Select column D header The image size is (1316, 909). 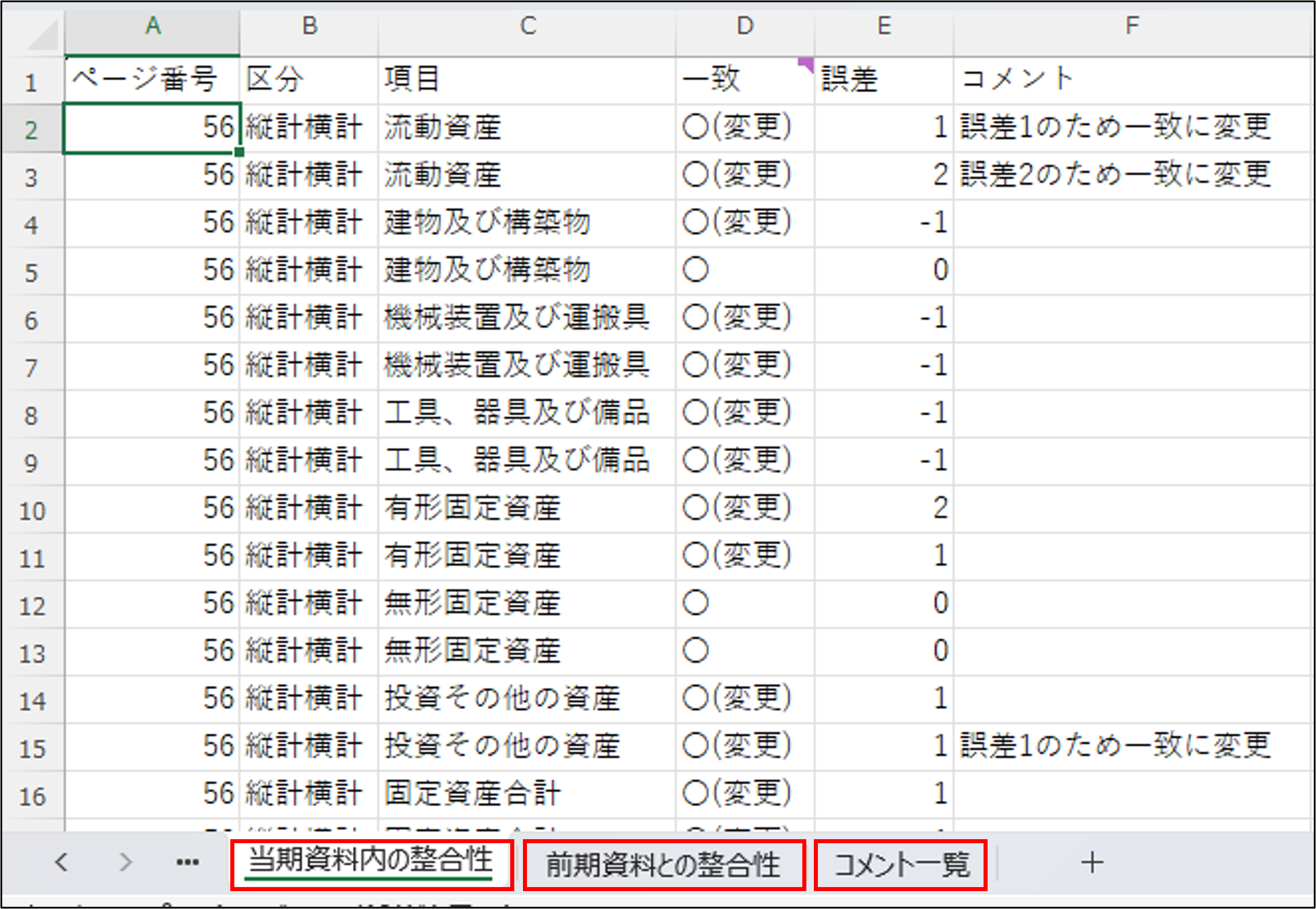click(x=745, y=26)
